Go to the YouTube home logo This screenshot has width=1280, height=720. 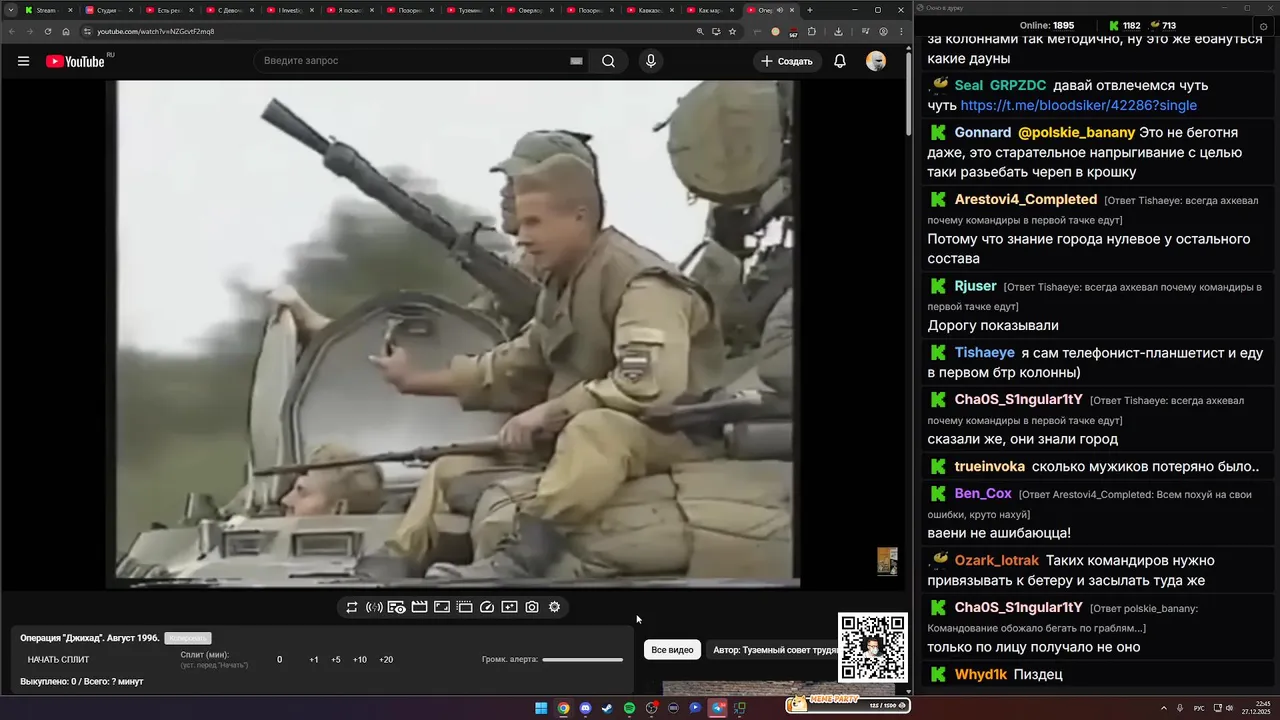(75, 61)
